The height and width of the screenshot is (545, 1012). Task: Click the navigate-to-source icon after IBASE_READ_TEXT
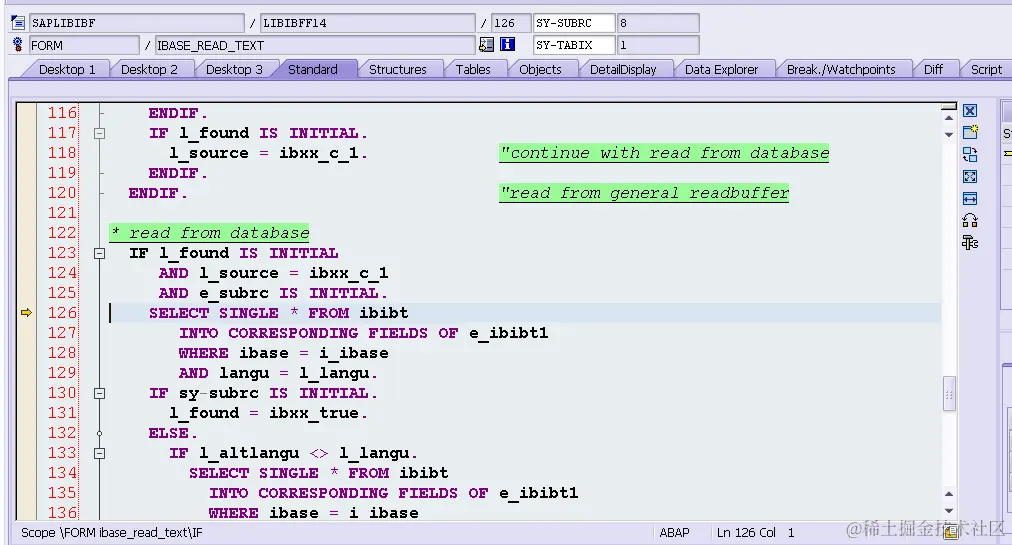[x=487, y=45]
